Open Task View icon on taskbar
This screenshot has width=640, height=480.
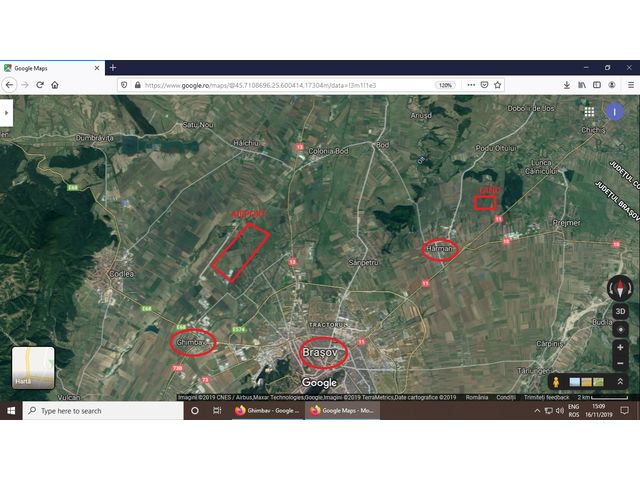point(217,411)
